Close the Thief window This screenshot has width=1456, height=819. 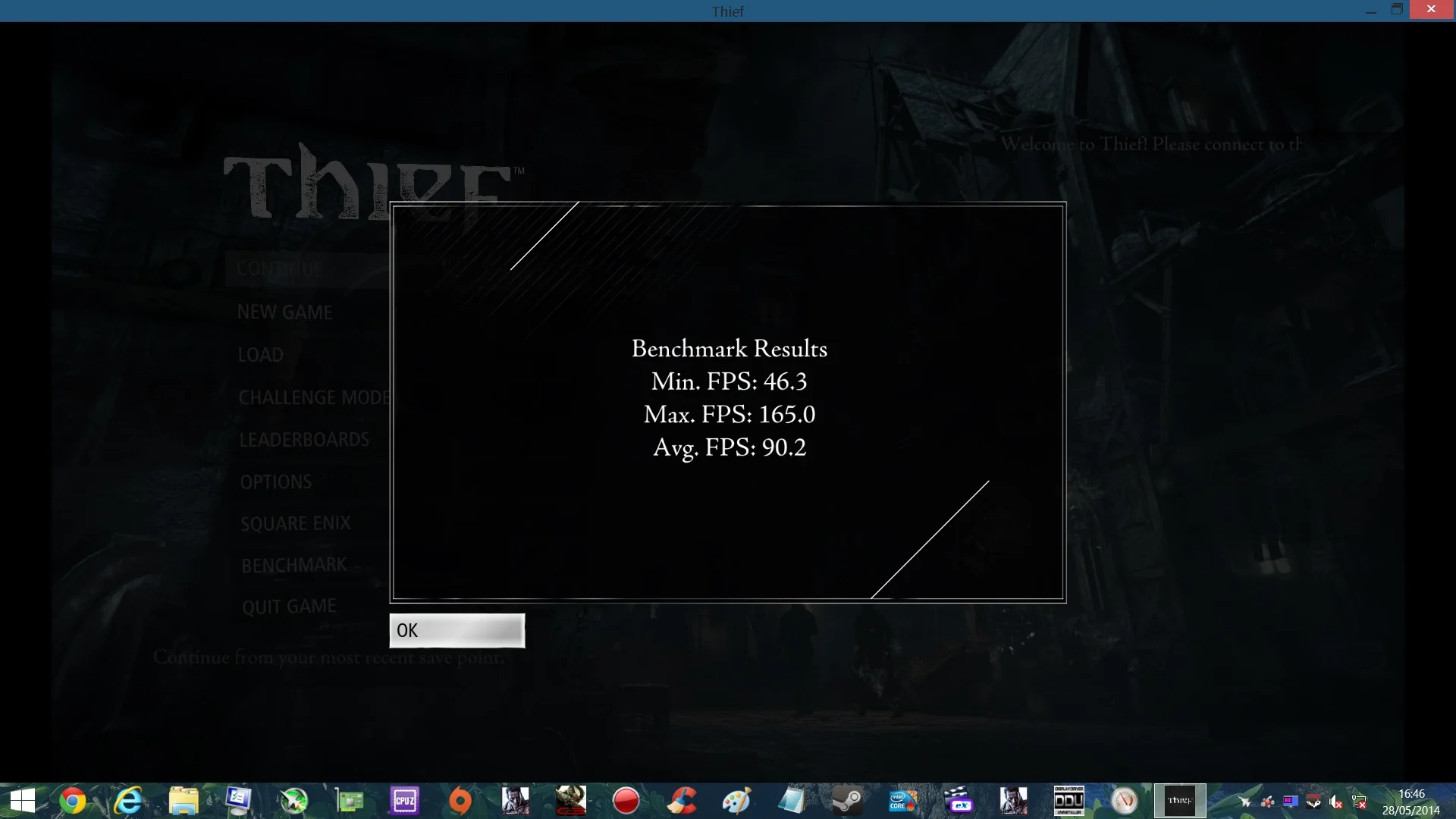click(1432, 10)
